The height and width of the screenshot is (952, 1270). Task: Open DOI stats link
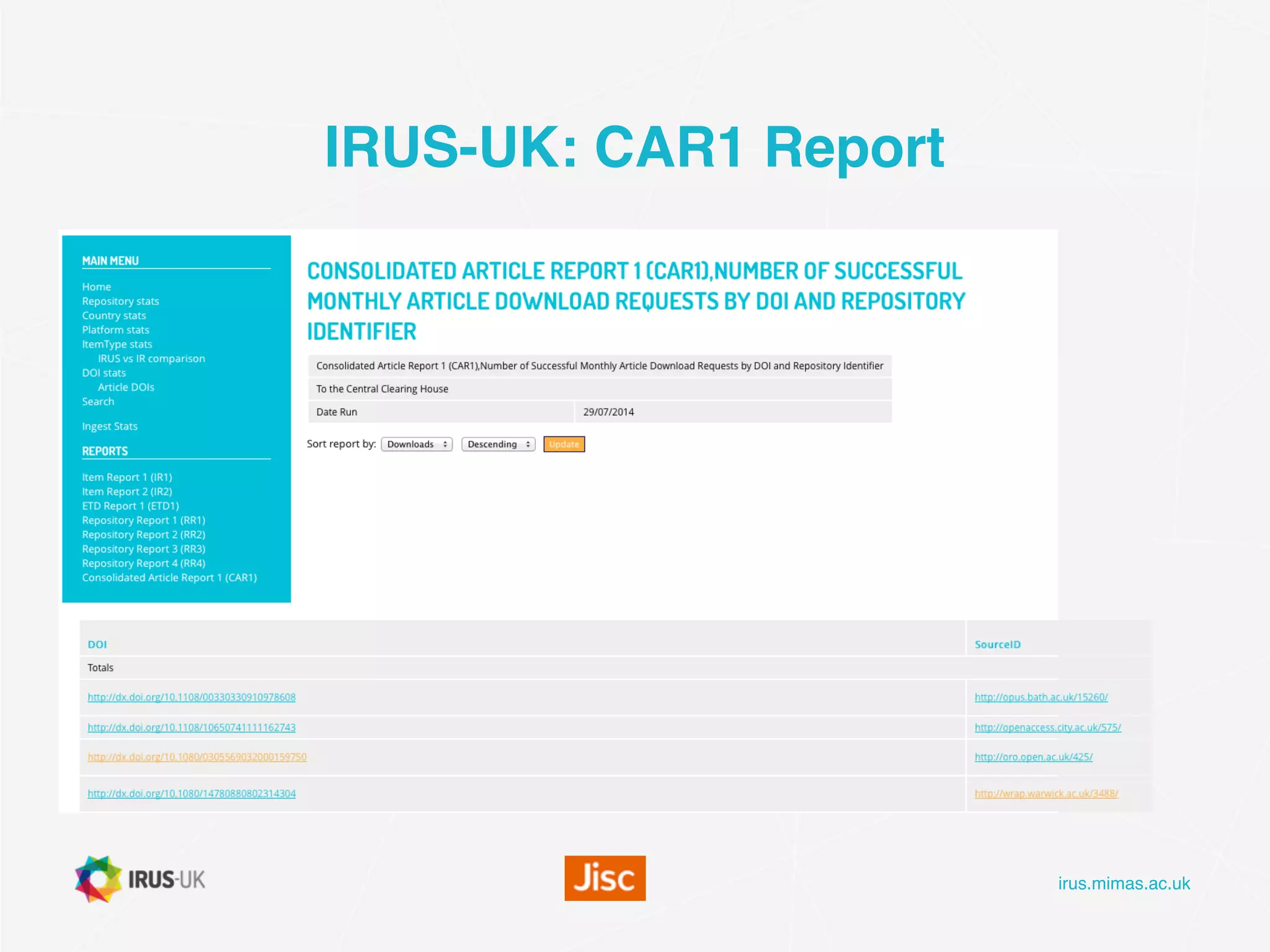pyautogui.click(x=104, y=372)
